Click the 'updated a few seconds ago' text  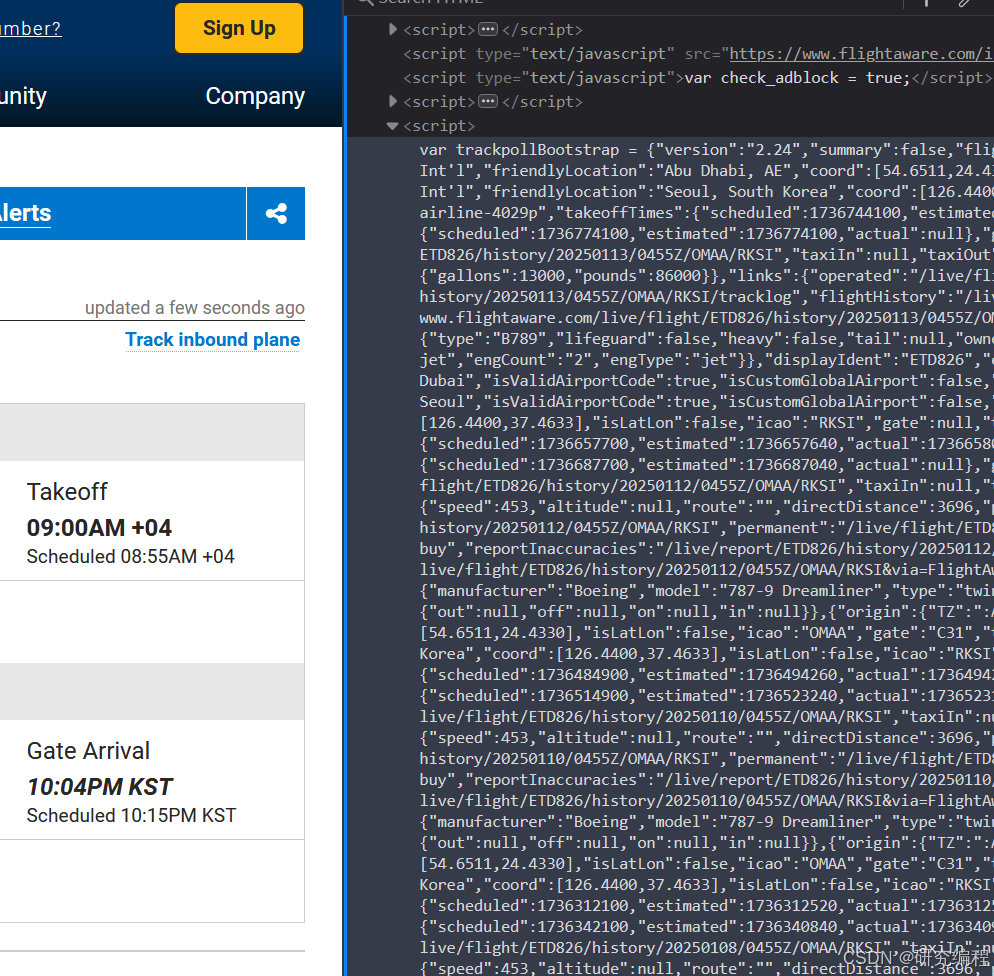pos(195,308)
